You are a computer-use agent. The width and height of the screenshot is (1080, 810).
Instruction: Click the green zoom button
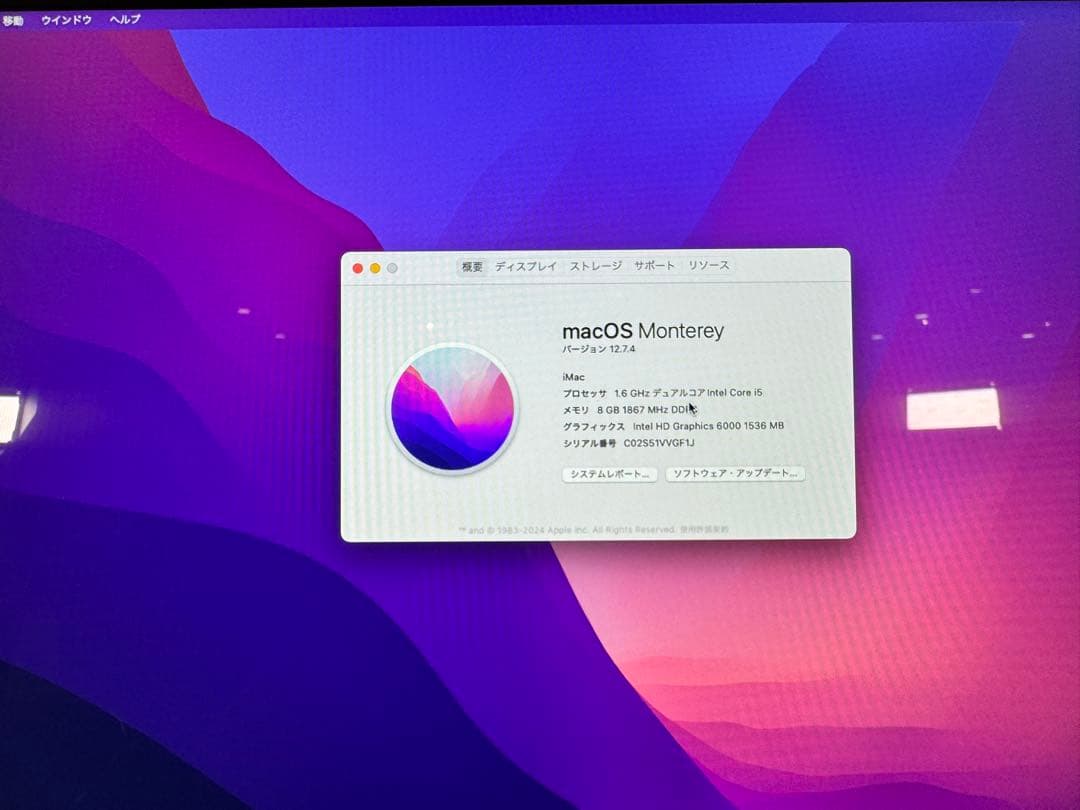[391, 268]
